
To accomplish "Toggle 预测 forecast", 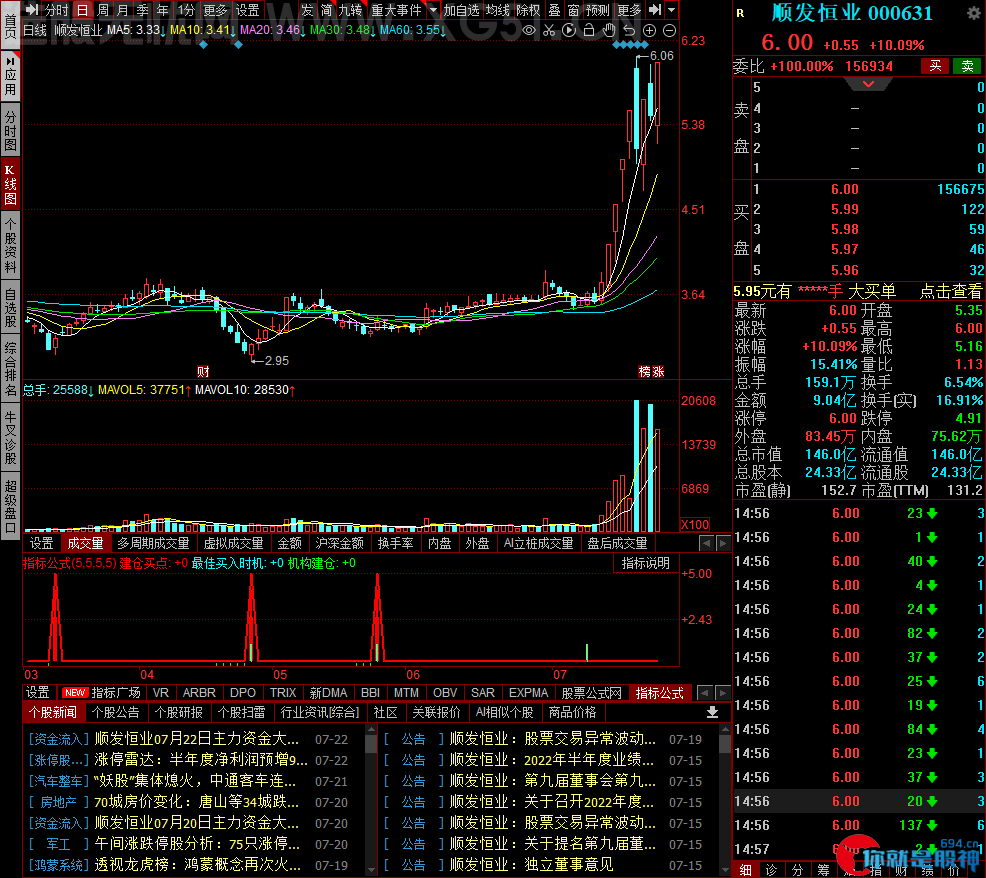I will (x=597, y=10).
